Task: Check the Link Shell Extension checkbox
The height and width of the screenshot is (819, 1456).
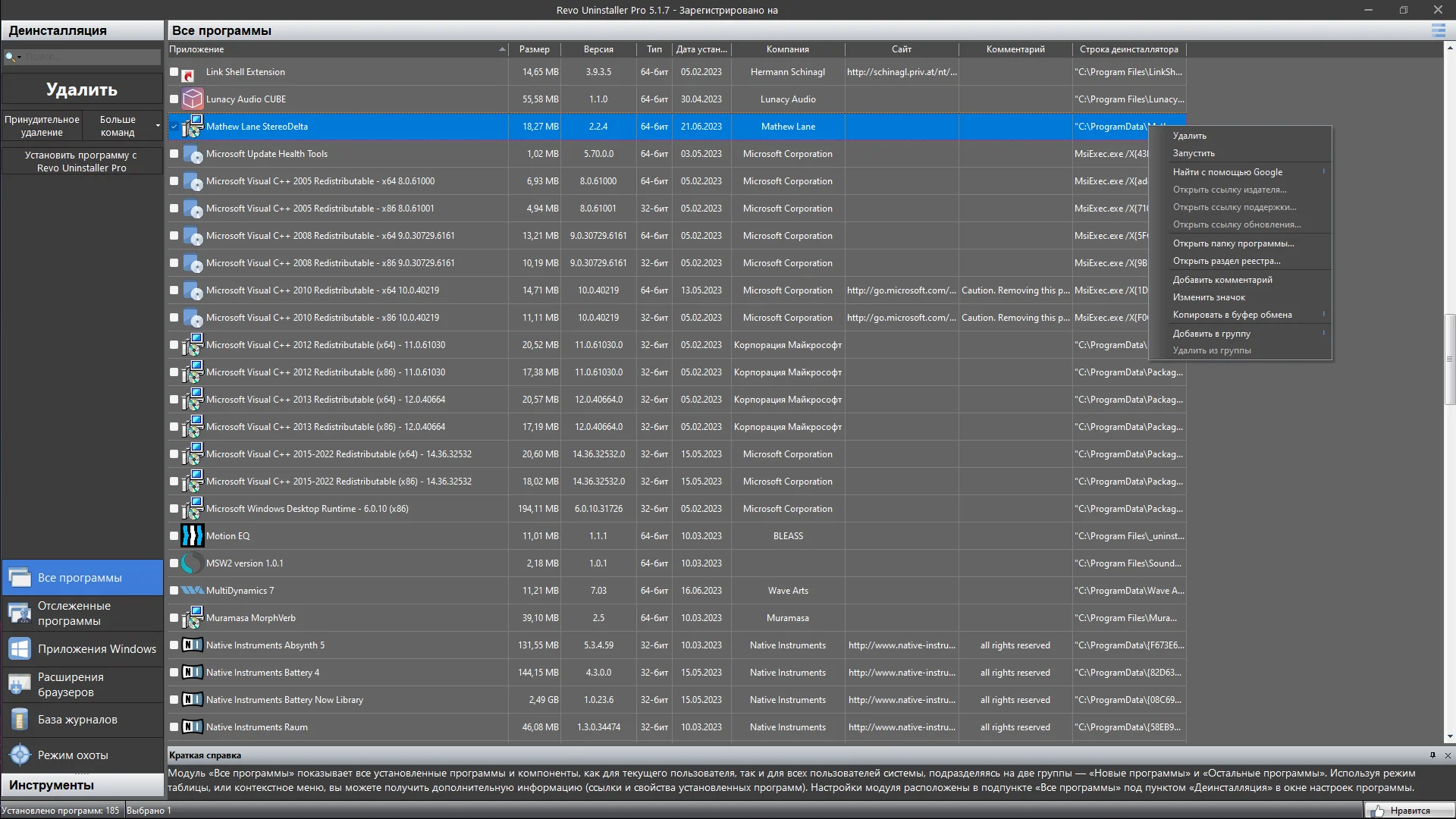Action: (x=174, y=72)
